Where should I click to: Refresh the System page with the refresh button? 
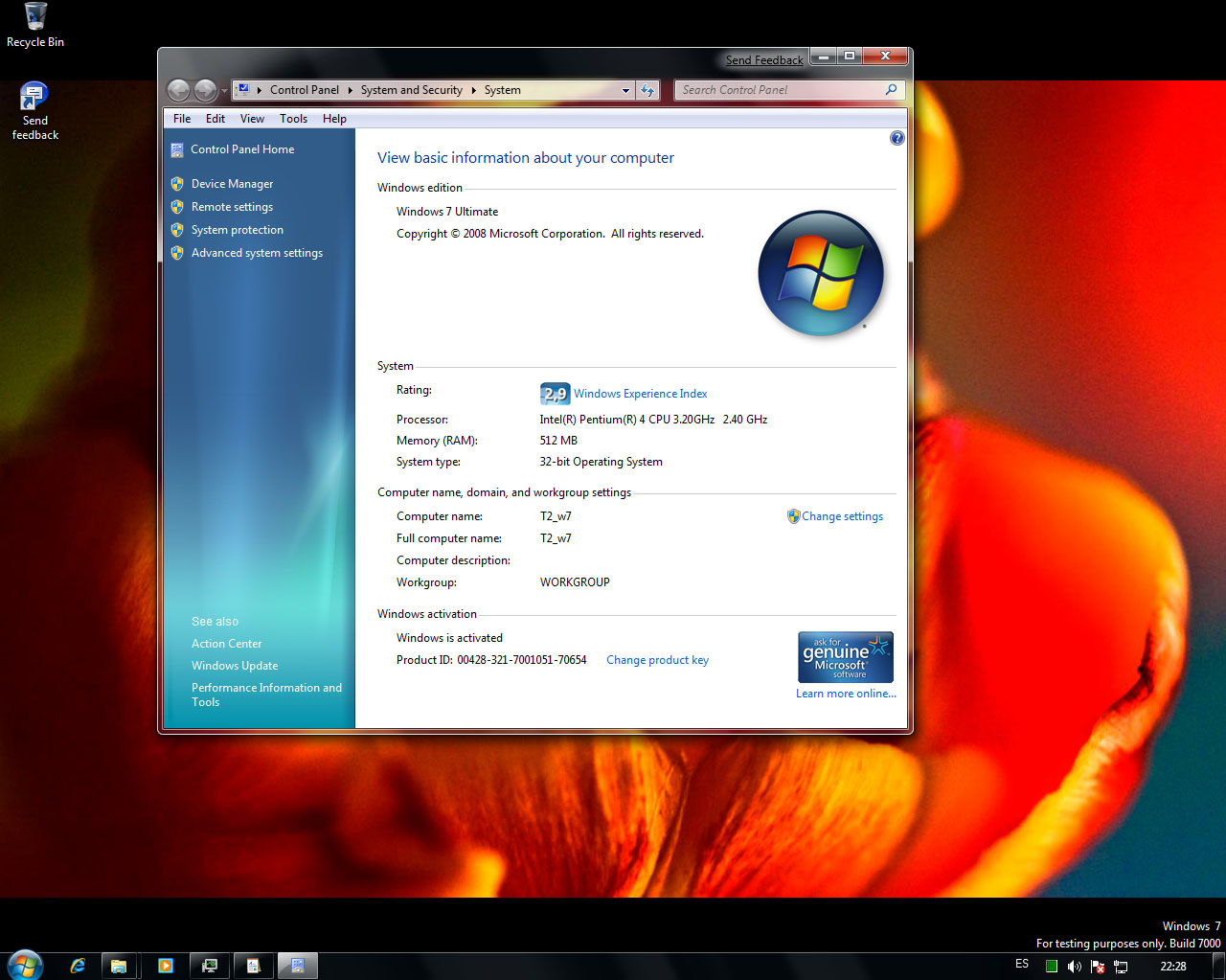pyautogui.click(x=648, y=90)
